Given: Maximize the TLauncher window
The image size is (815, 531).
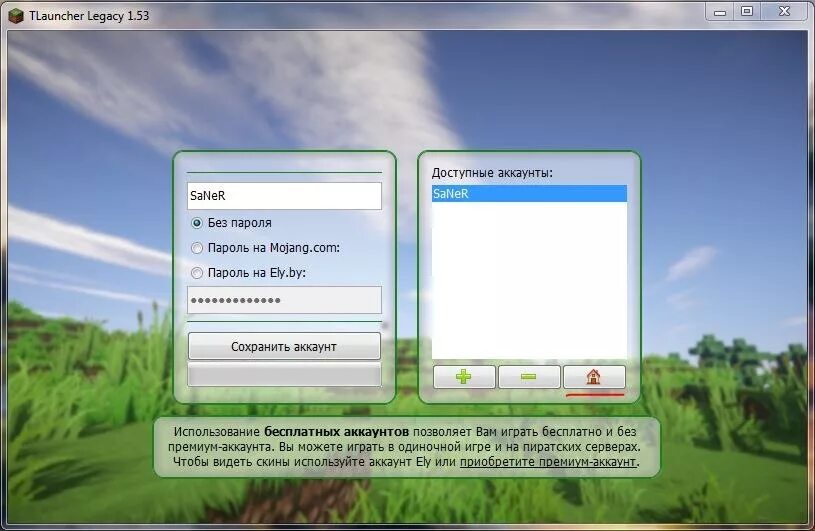Looking at the screenshot, I should coord(747,11).
